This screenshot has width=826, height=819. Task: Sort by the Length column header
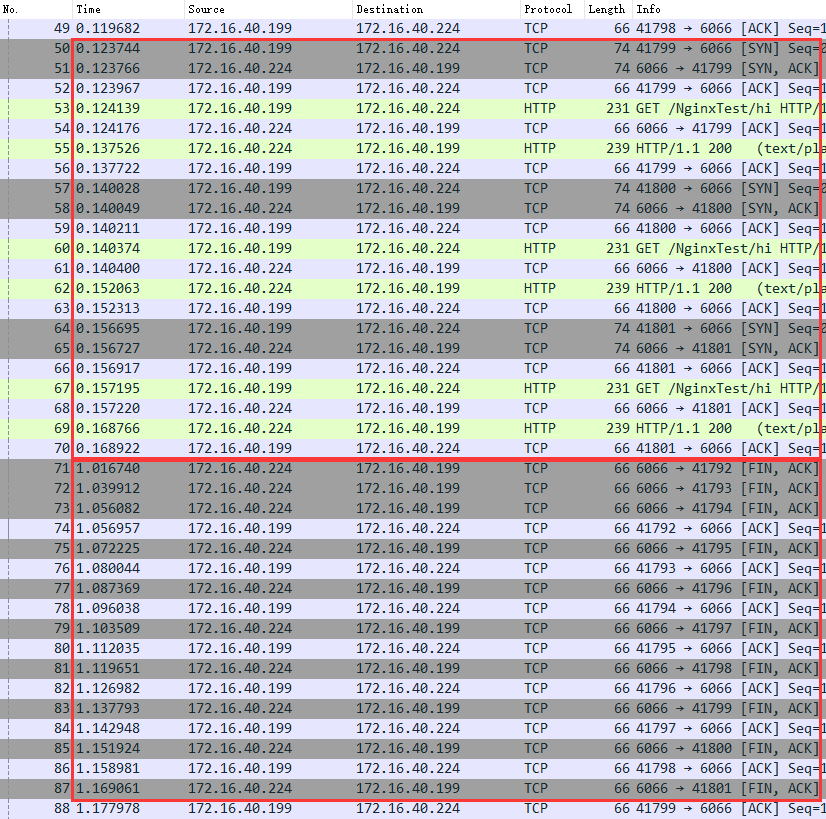[608, 9]
